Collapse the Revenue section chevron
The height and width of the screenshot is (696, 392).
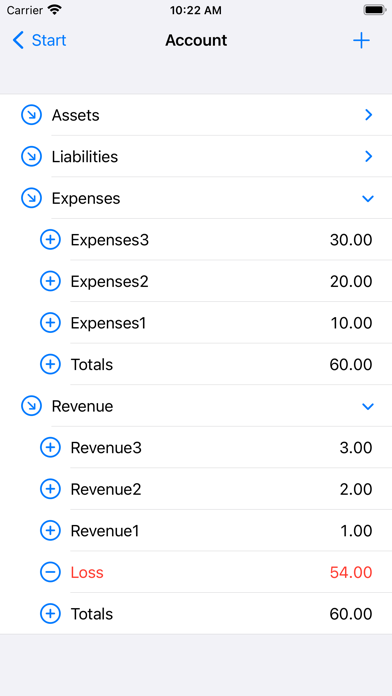tap(368, 407)
